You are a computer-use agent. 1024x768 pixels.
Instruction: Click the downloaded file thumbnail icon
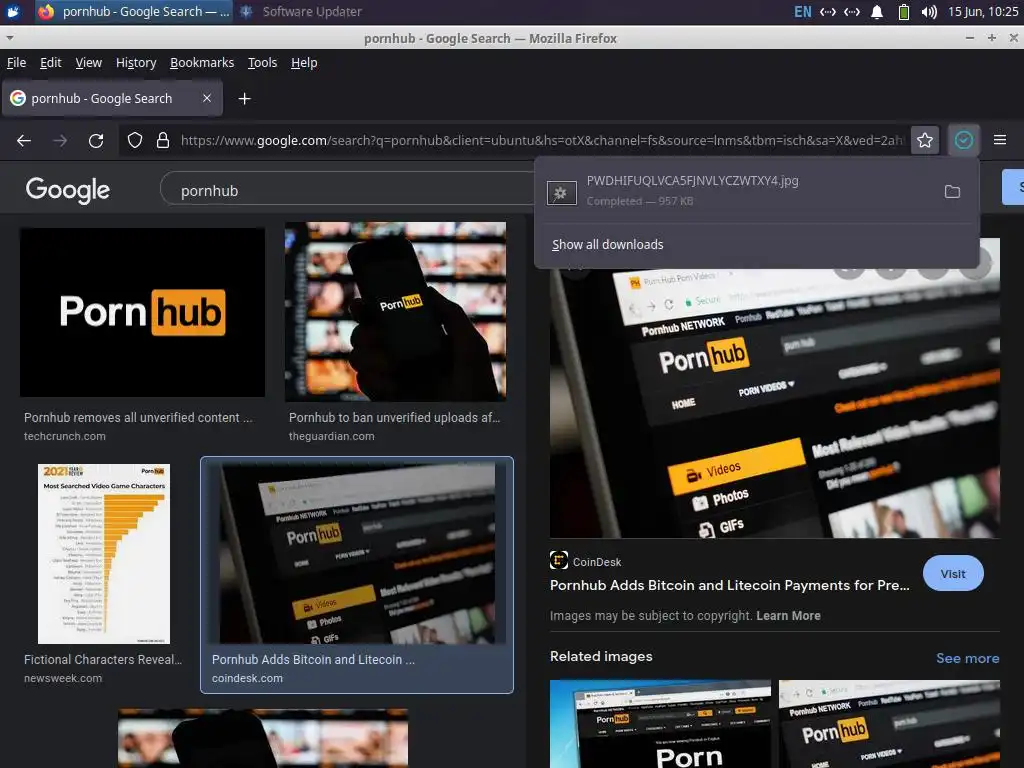pyautogui.click(x=562, y=193)
